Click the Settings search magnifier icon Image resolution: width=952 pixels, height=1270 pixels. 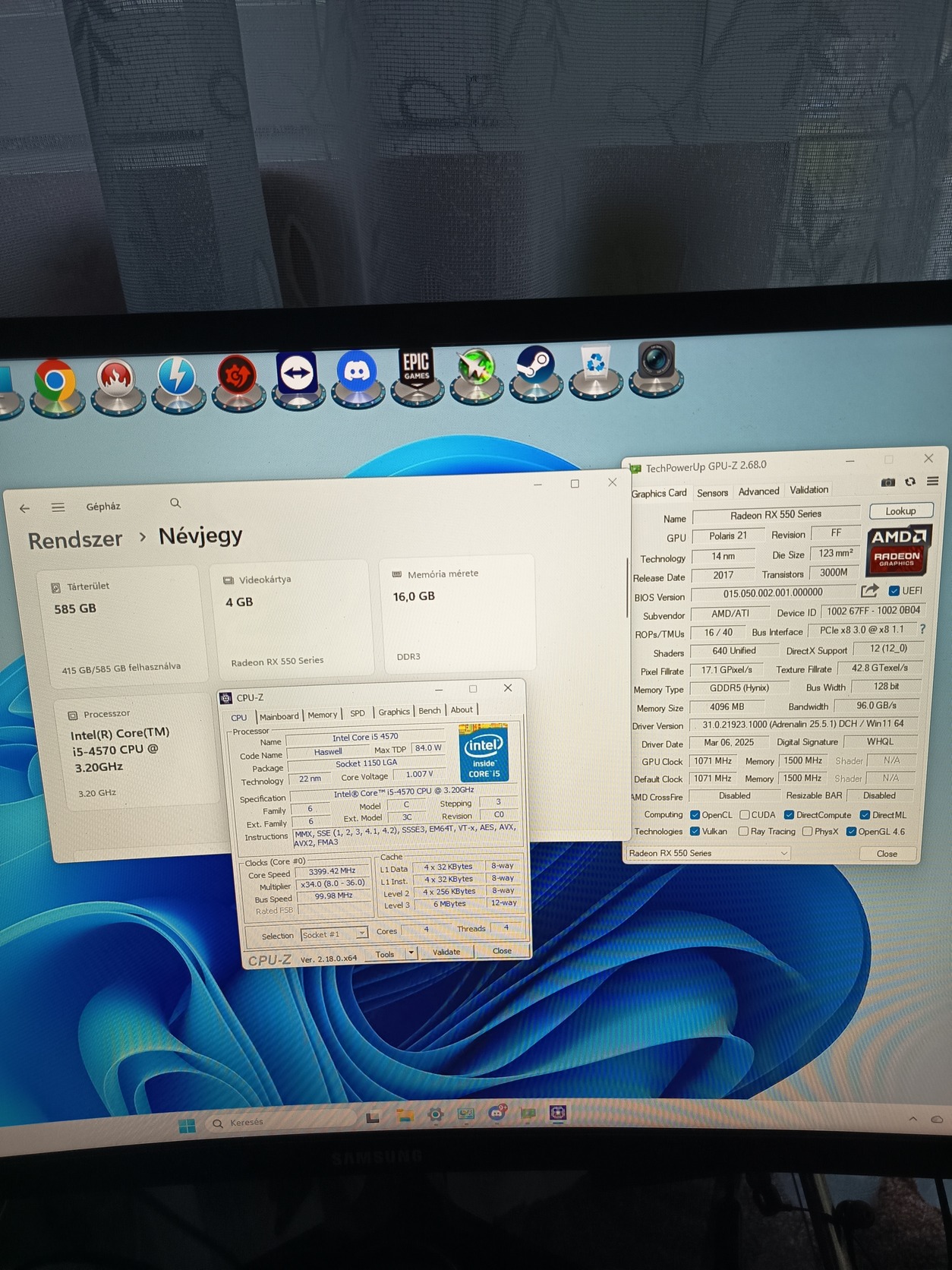175,503
